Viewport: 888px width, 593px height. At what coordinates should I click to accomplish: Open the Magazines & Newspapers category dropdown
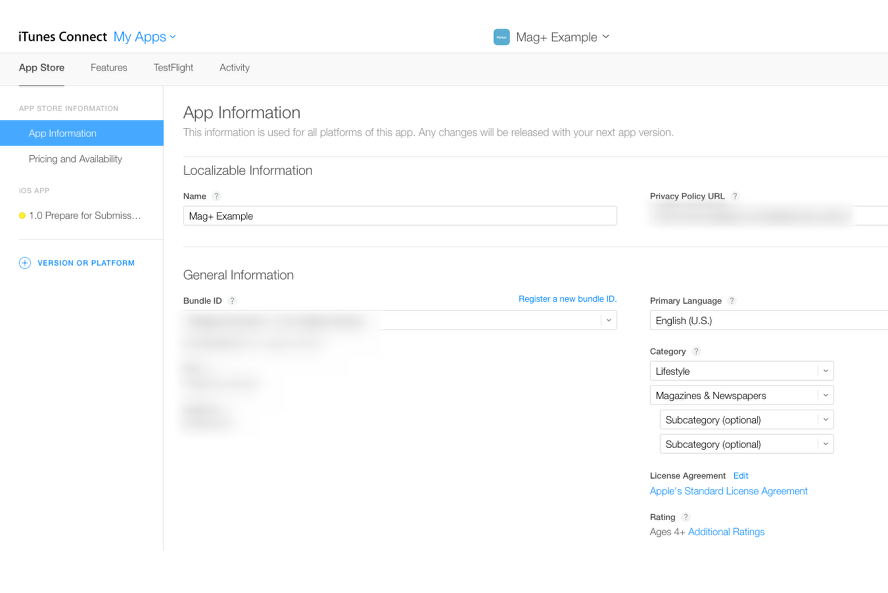pyautogui.click(x=741, y=395)
